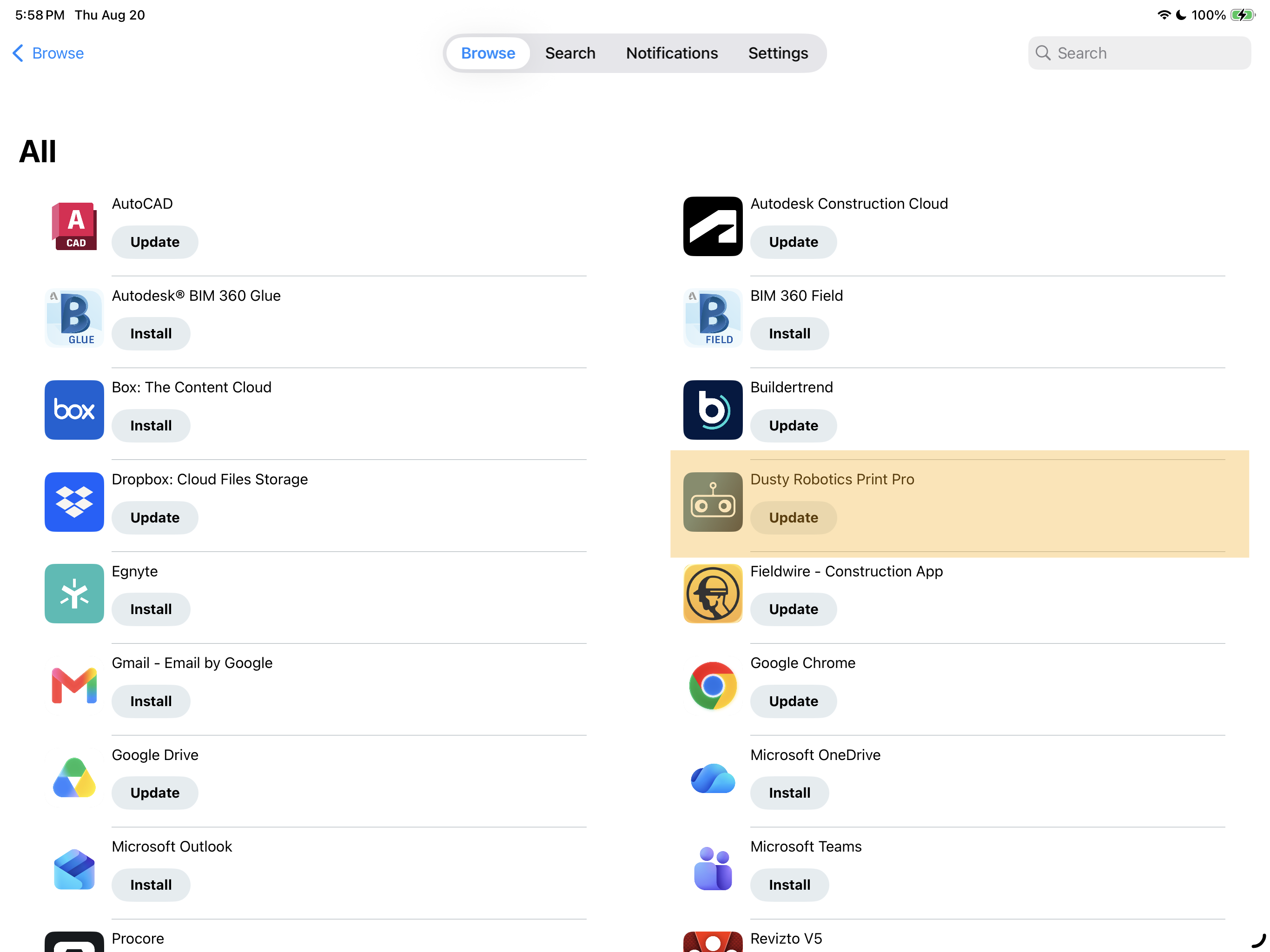The image size is (1270, 952).
Task: Open the Egnyte app icon
Action: click(x=74, y=594)
